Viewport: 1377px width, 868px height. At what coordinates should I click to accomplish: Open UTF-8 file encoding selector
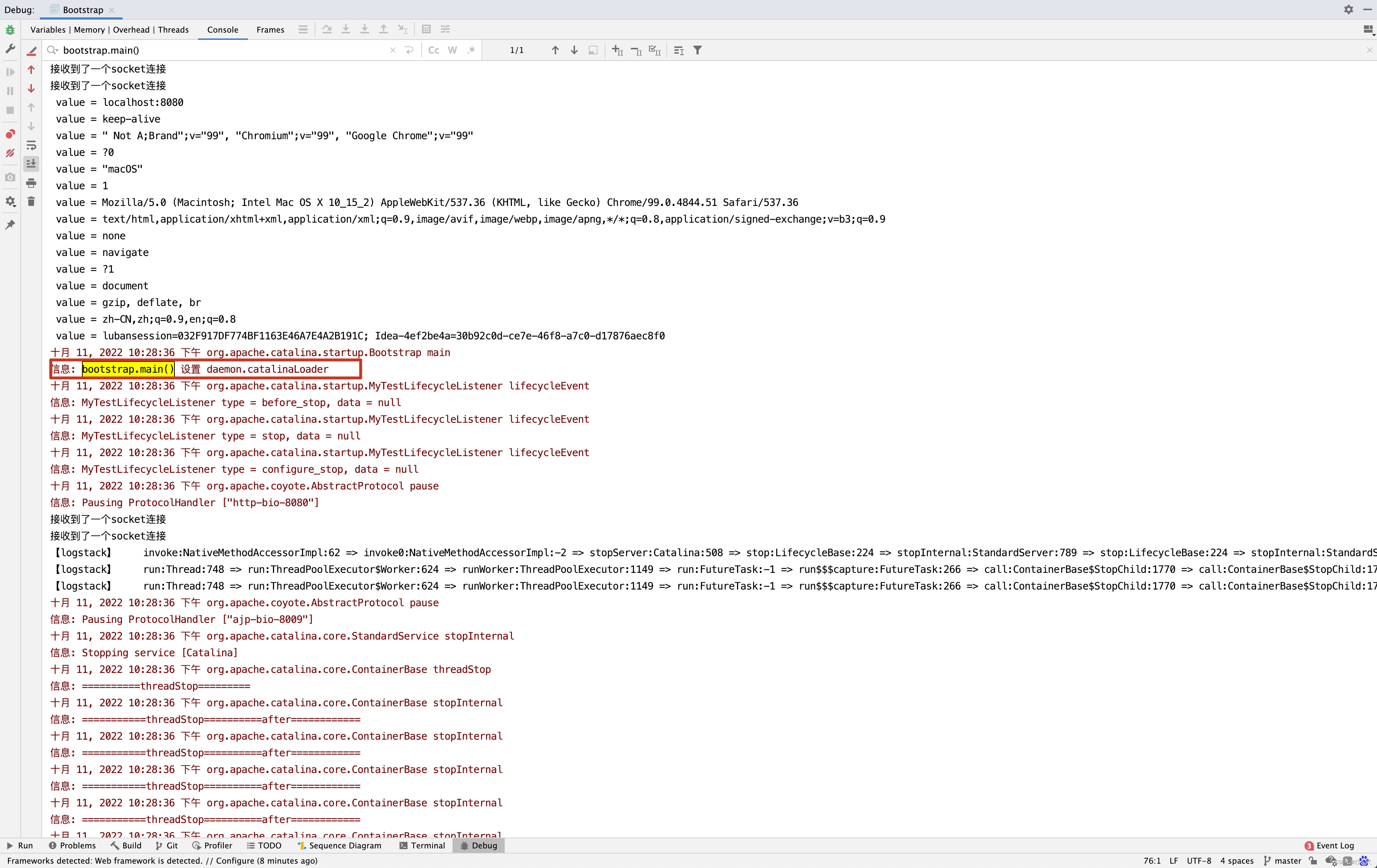pos(1199,860)
